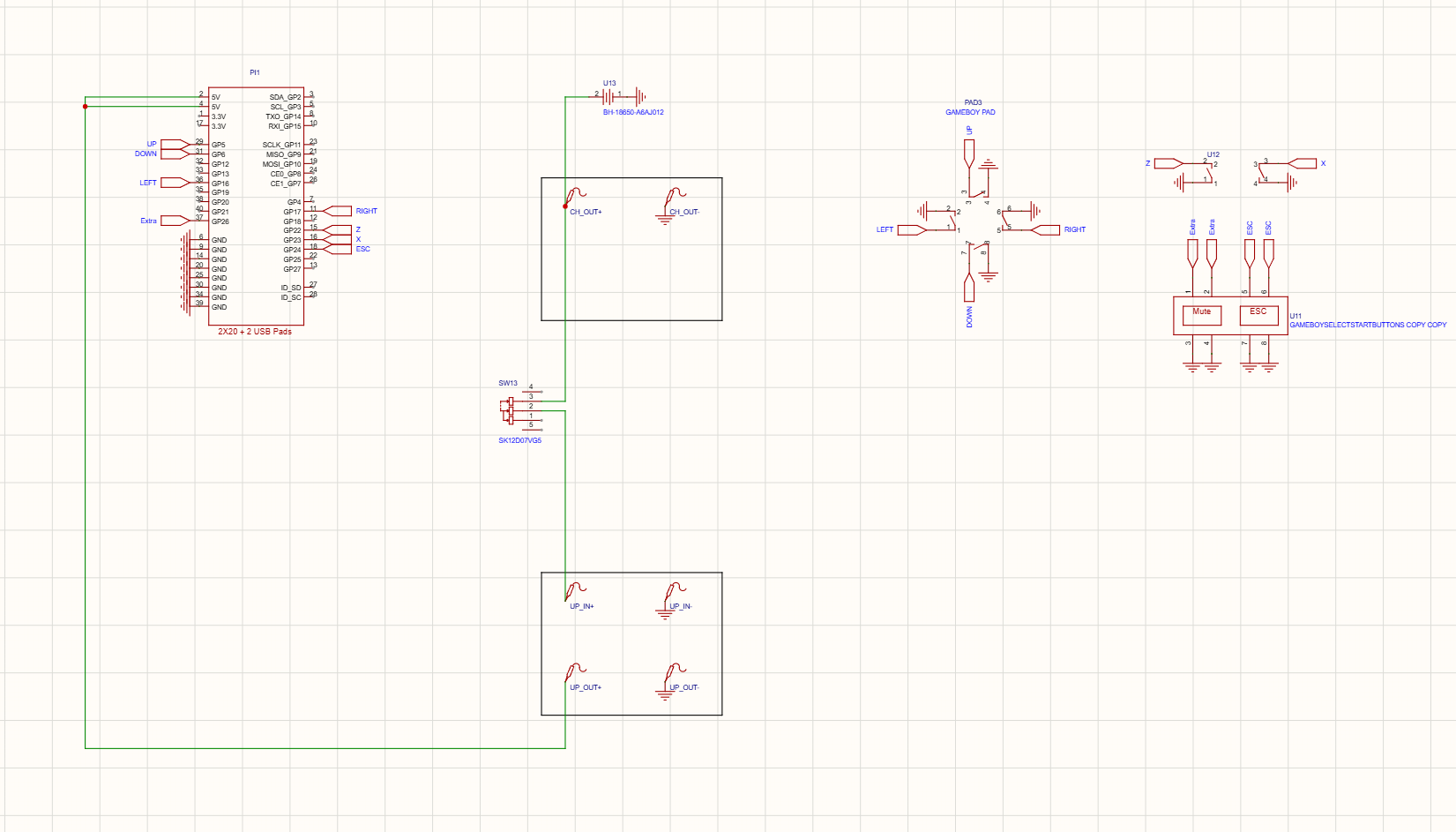Viewport: 1456px width, 832px height.
Task: Click the UP_IN- test pad
Action: 675,590
